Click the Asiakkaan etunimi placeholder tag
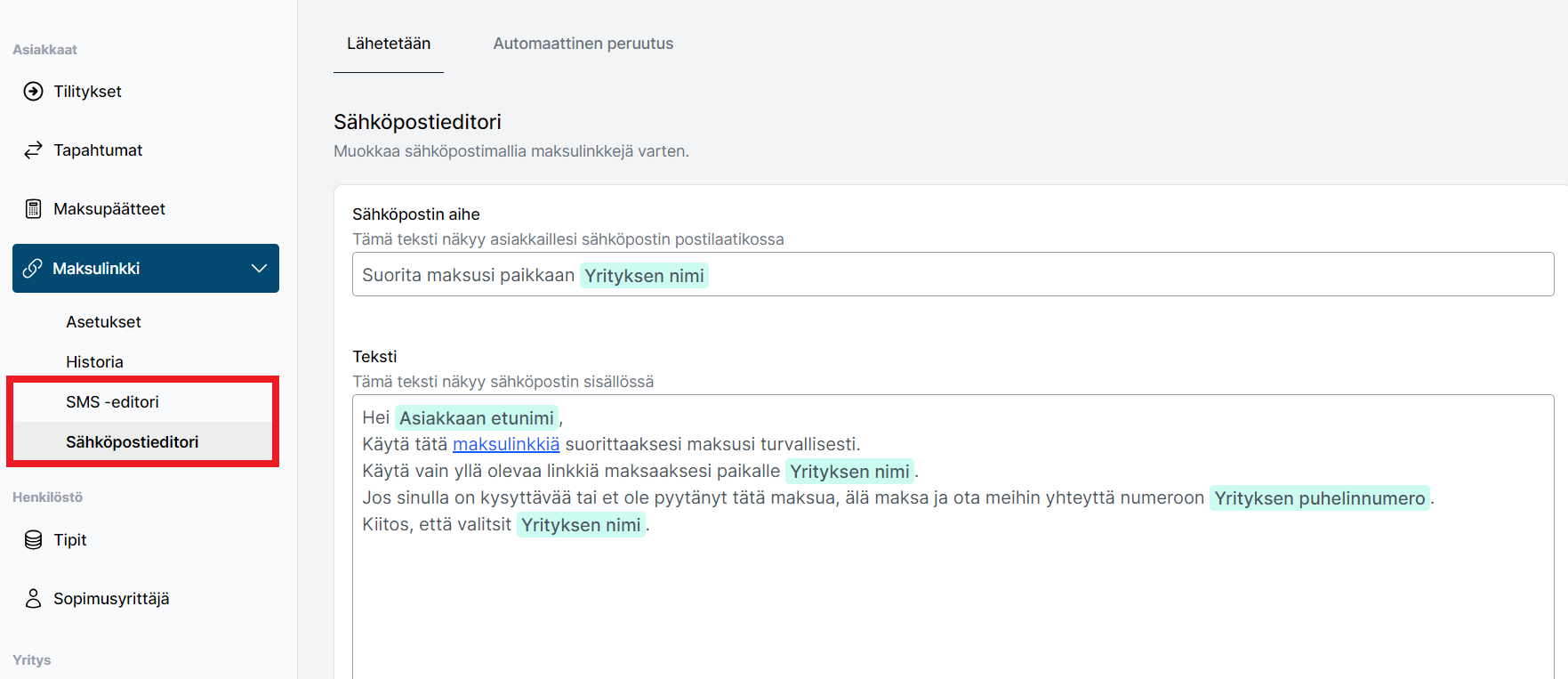 [x=477, y=418]
